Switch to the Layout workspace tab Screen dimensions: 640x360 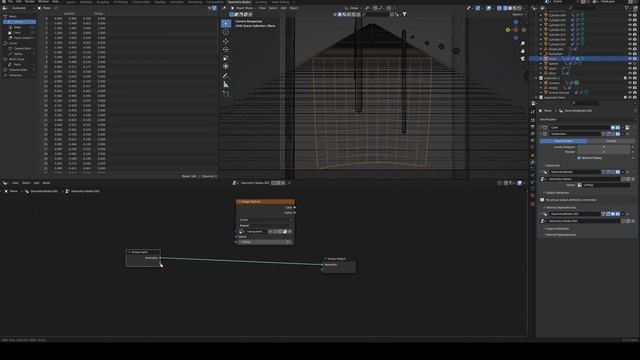coord(71,2)
